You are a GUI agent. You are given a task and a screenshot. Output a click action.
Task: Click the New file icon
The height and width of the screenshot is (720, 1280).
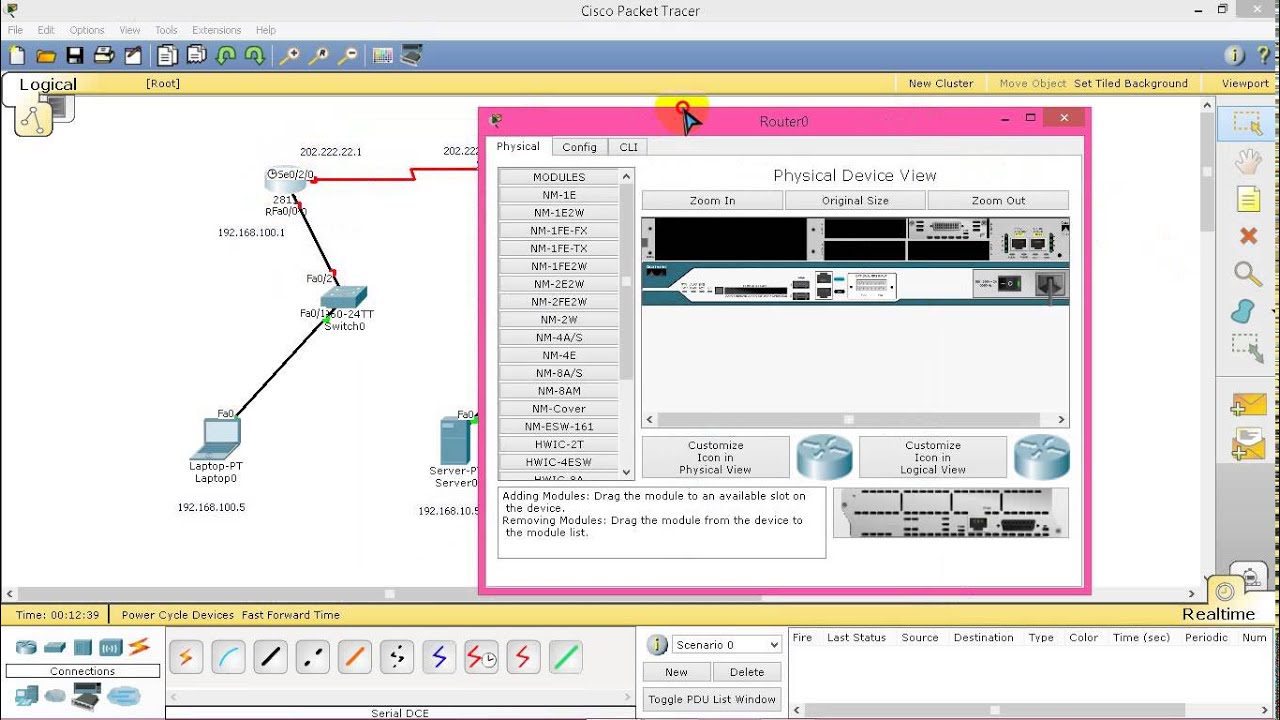[17, 56]
